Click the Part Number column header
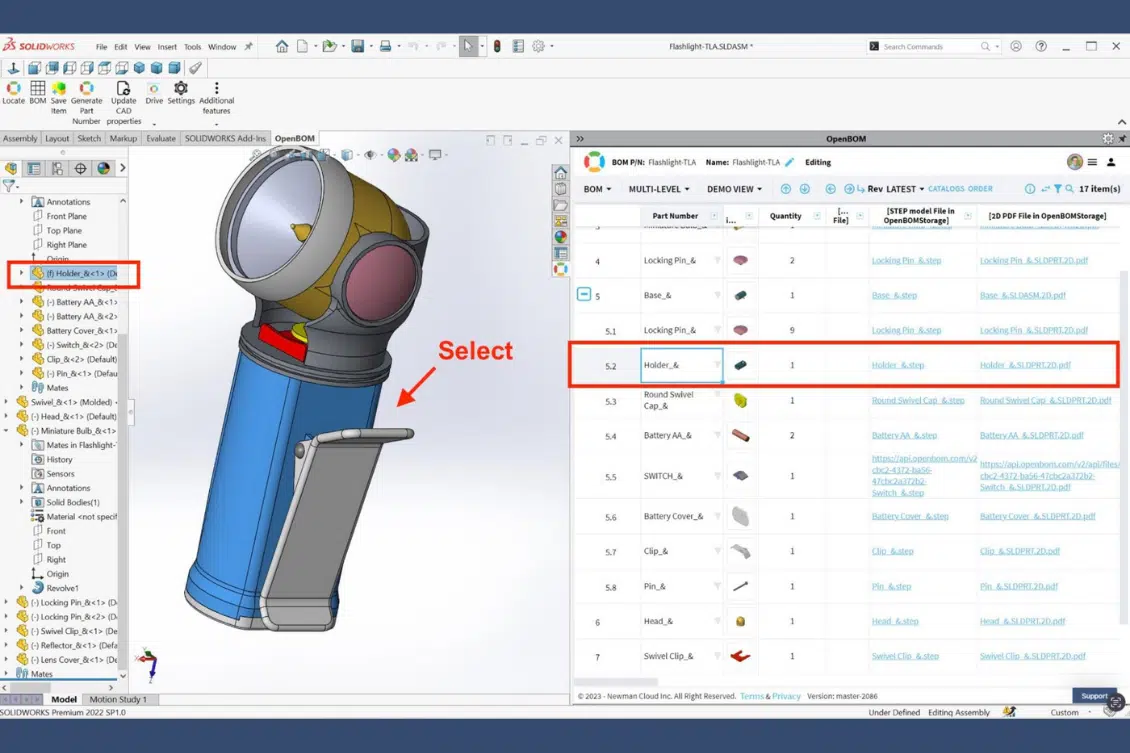This screenshot has width=1130, height=753. 675,215
